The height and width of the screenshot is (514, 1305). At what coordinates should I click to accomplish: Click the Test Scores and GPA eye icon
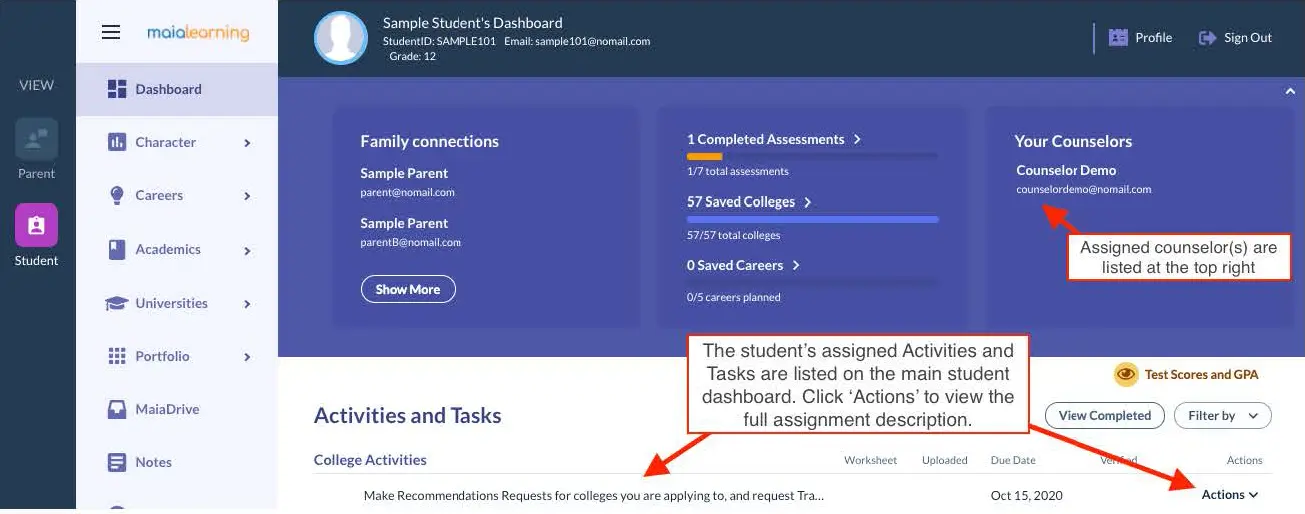pyautogui.click(x=1127, y=374)
